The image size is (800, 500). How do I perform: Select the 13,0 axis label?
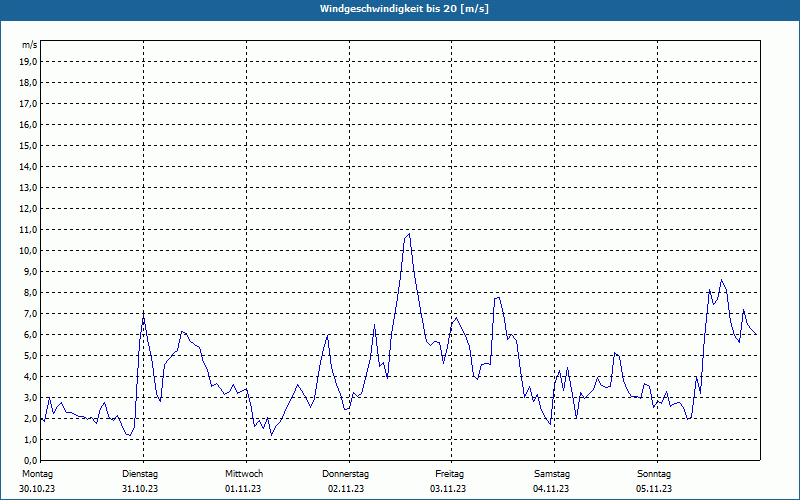click(28, 188)
